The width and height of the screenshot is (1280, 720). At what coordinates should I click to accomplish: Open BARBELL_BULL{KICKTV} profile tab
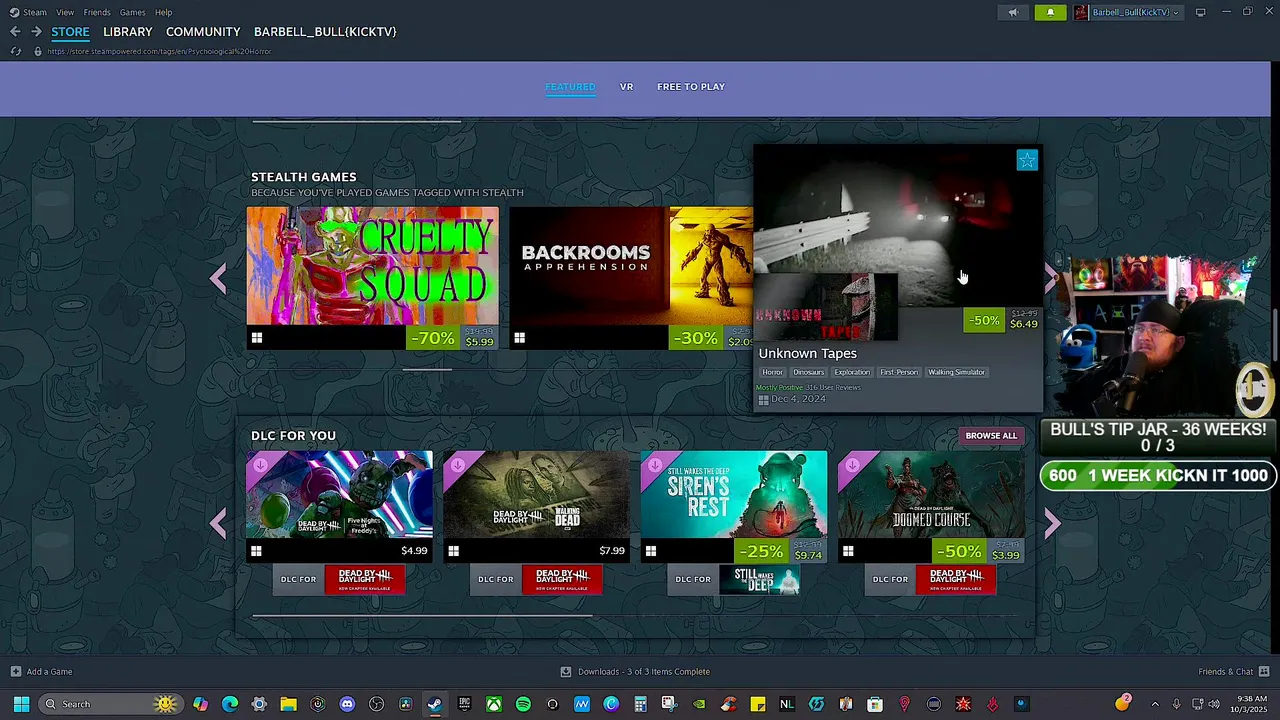325,32
